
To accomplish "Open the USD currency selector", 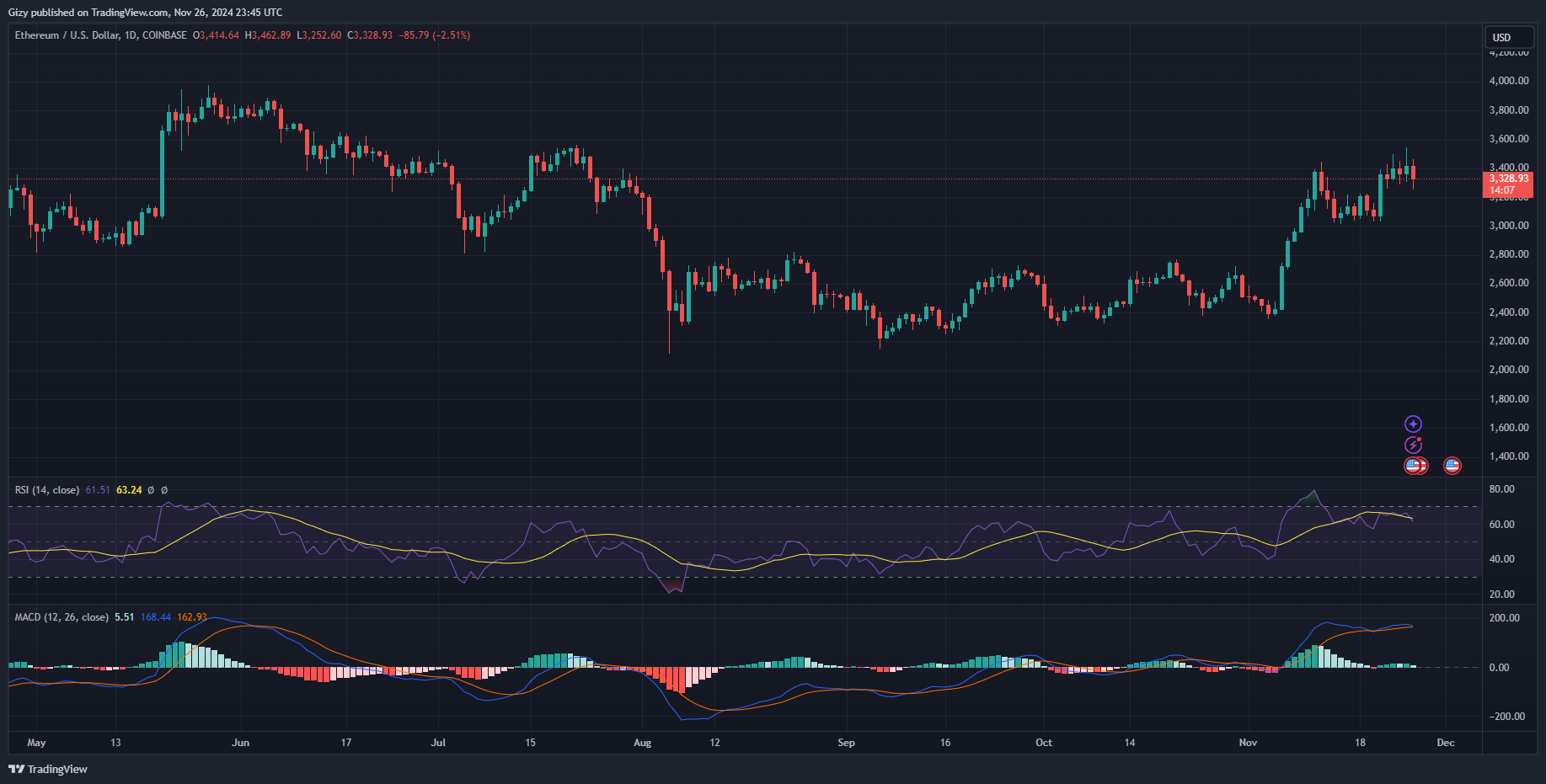I will [1508, 37].
